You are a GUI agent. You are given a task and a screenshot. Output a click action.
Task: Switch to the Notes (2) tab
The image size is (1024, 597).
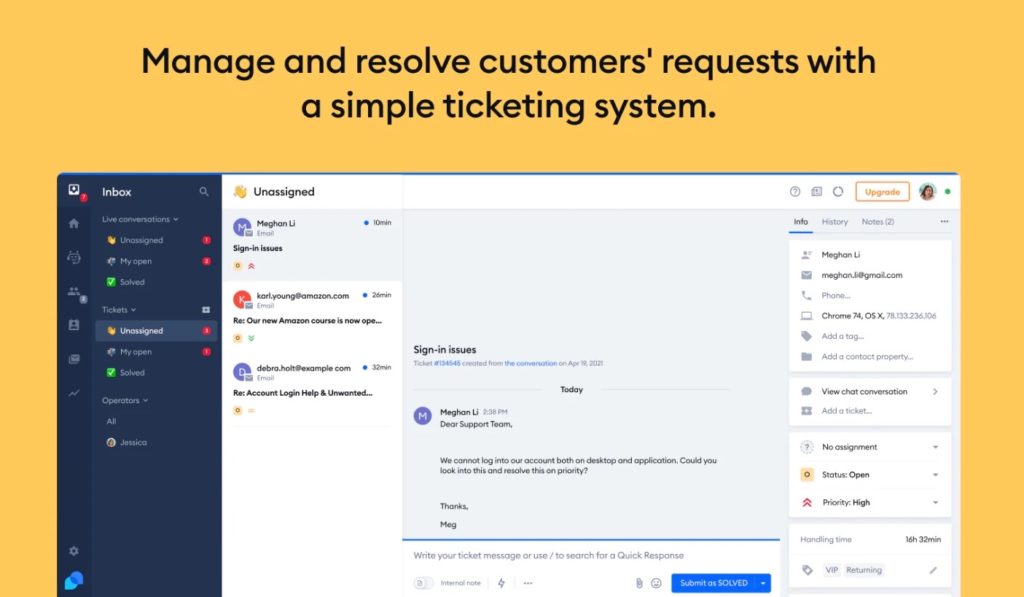point(877,222)
